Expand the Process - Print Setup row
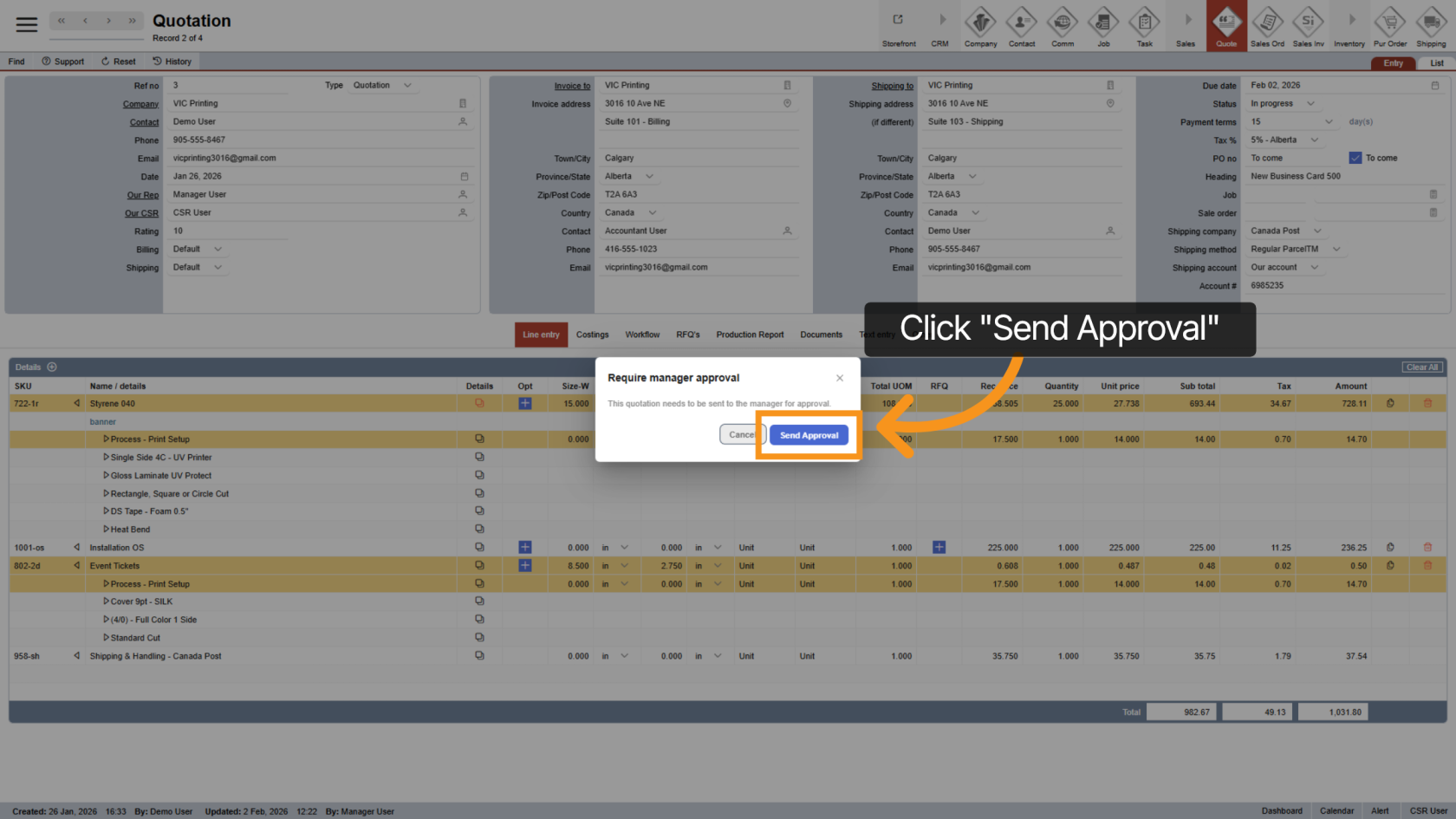 [x=107, y=439]
